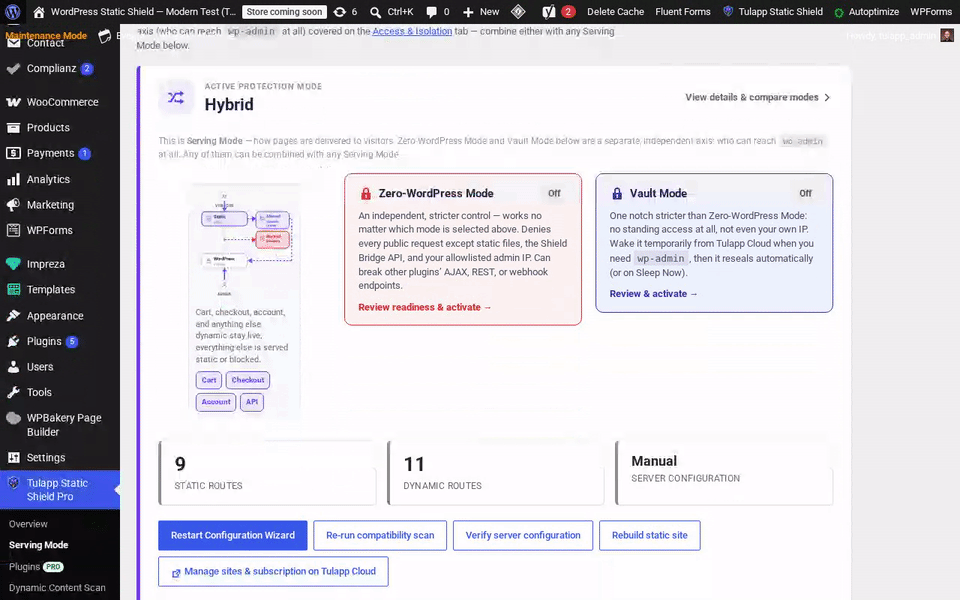Open Autoptimize admin bar menu
The image size is (960, 600).
867,12
